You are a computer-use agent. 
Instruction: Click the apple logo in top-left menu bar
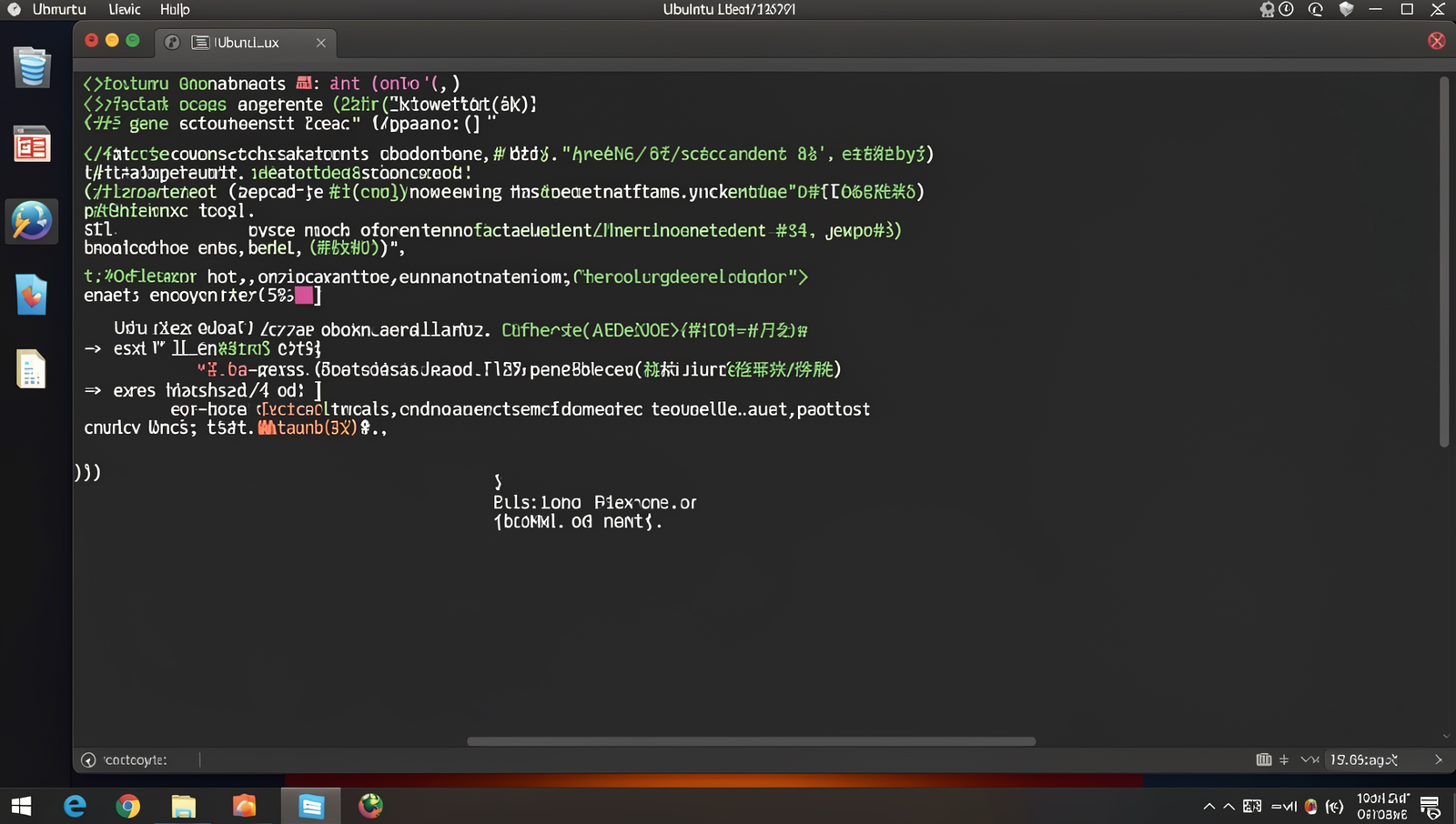coord(14,9)
